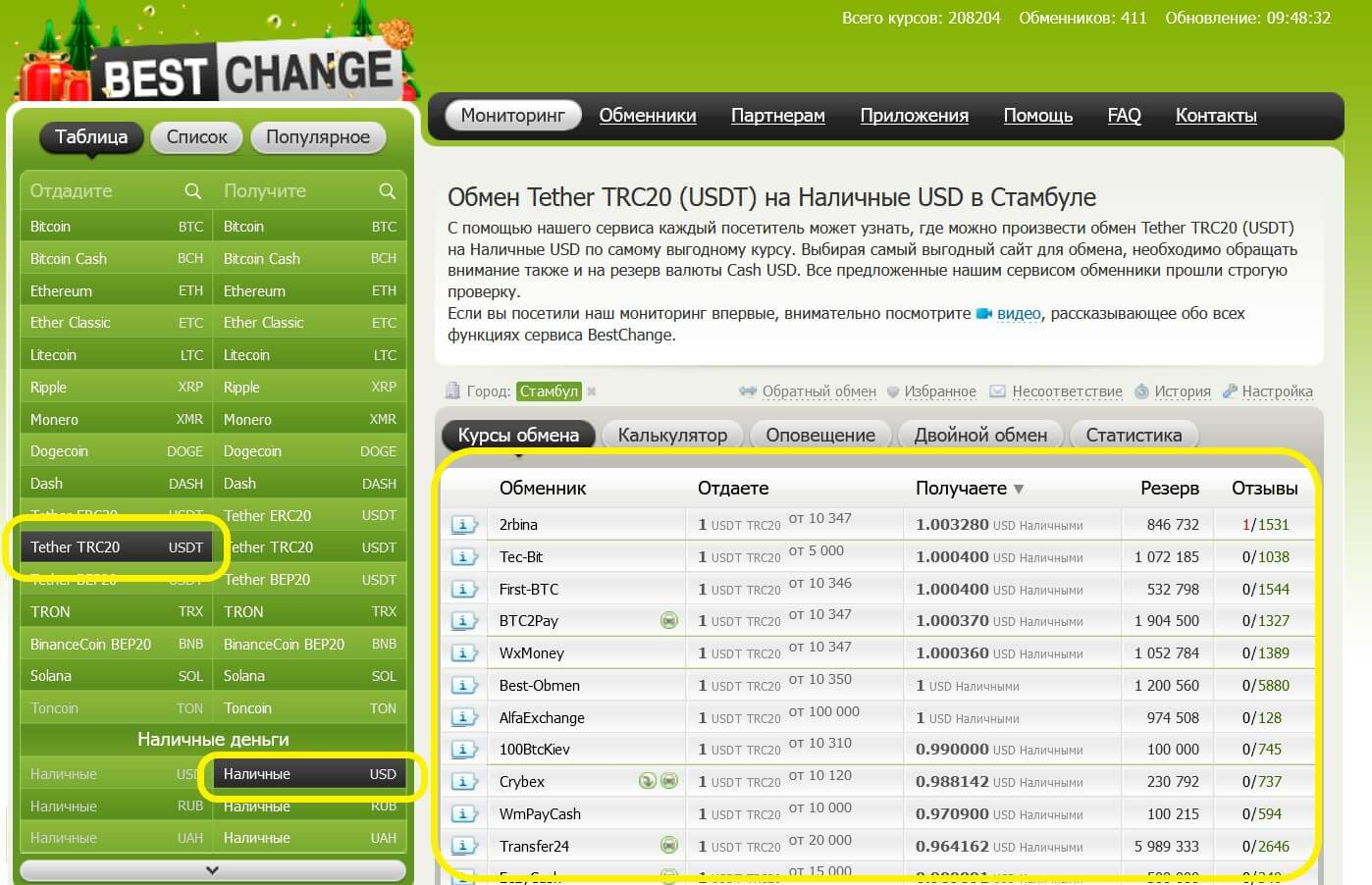Screen dimensions: 1372x885
Task: Select Ethereum ETH in Получите column
Action: click(309, 291)
